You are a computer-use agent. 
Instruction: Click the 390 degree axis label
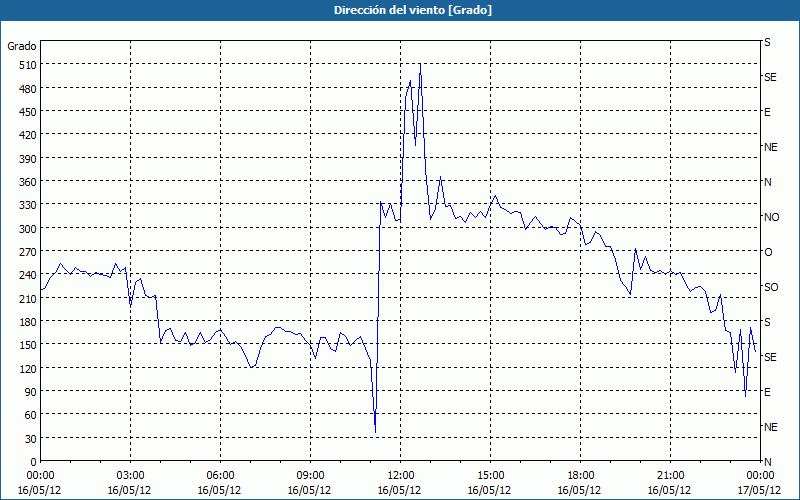click(x=28, y=159)
